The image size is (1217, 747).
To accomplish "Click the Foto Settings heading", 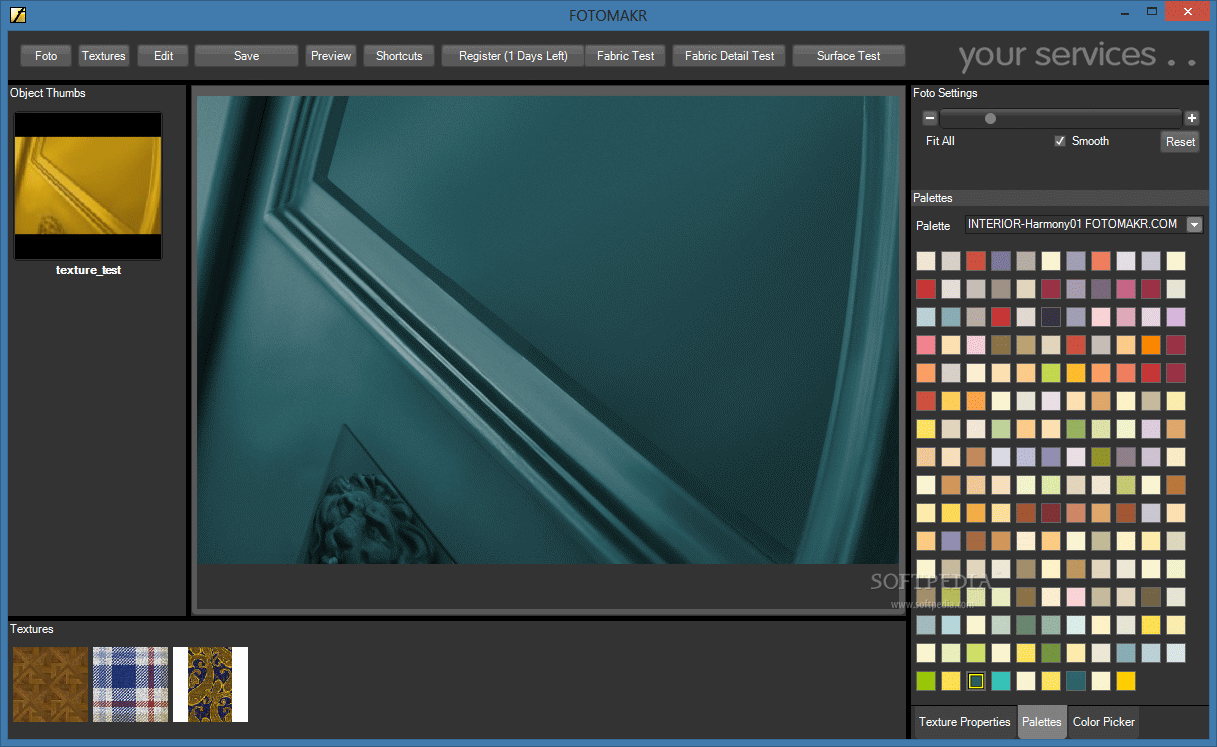I will click(945, 93).
